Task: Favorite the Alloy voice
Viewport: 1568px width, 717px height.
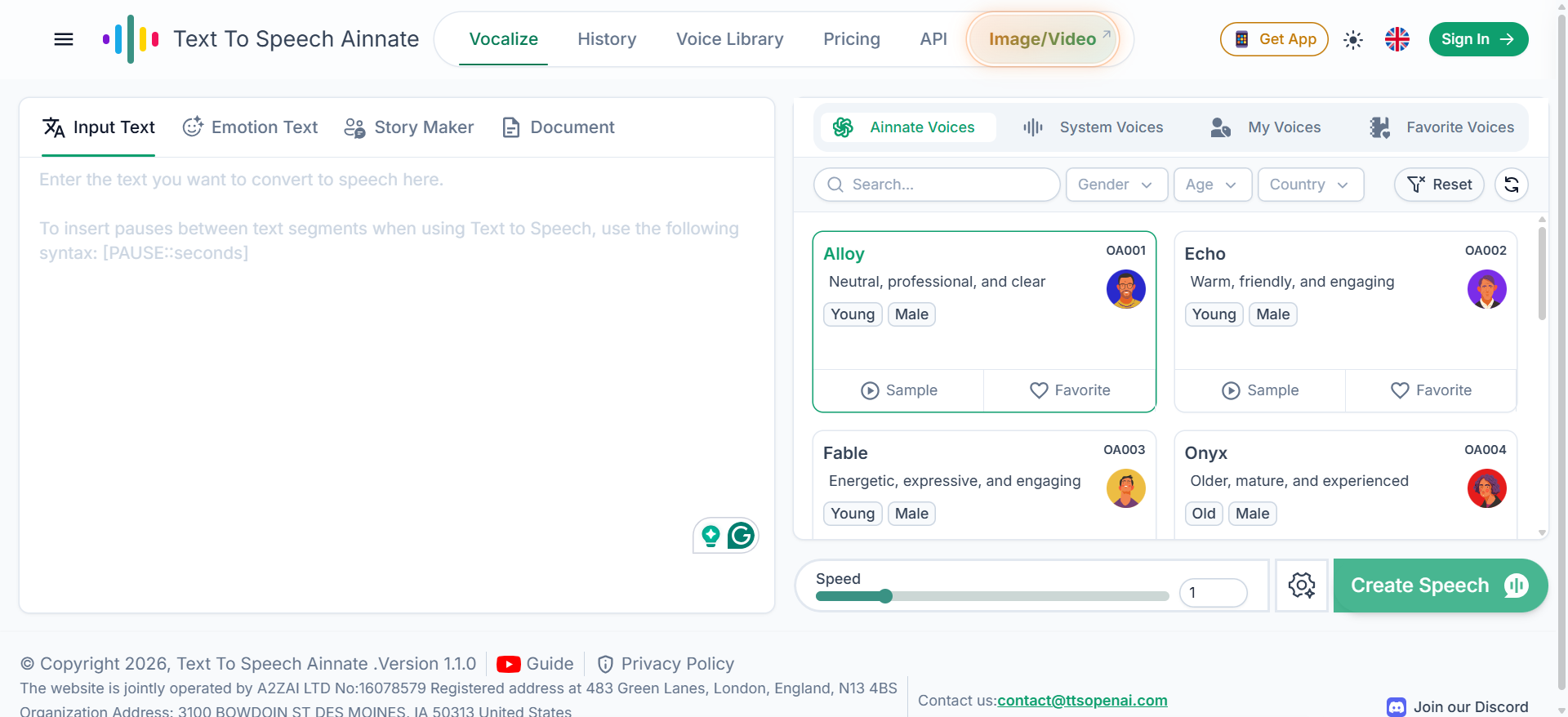Action: click(1070, 390)
